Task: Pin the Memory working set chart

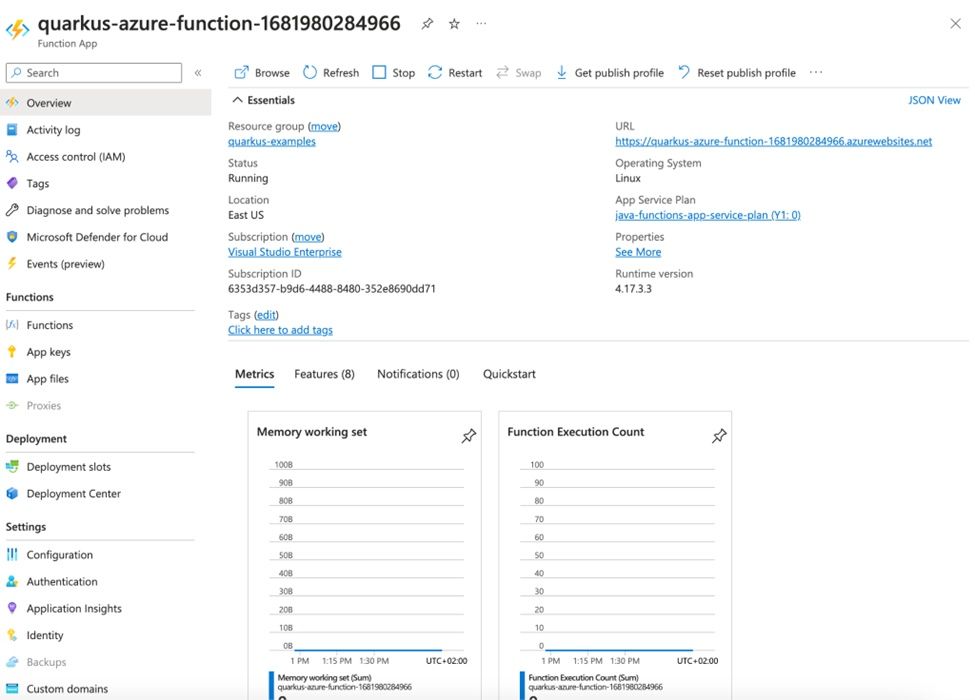Action: (469, 436)
